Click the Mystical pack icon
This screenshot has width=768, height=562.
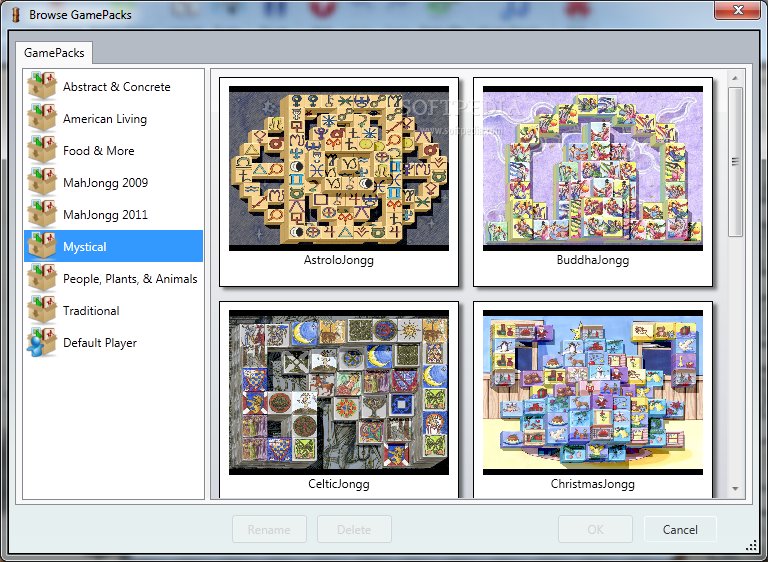tap(42, 246)
